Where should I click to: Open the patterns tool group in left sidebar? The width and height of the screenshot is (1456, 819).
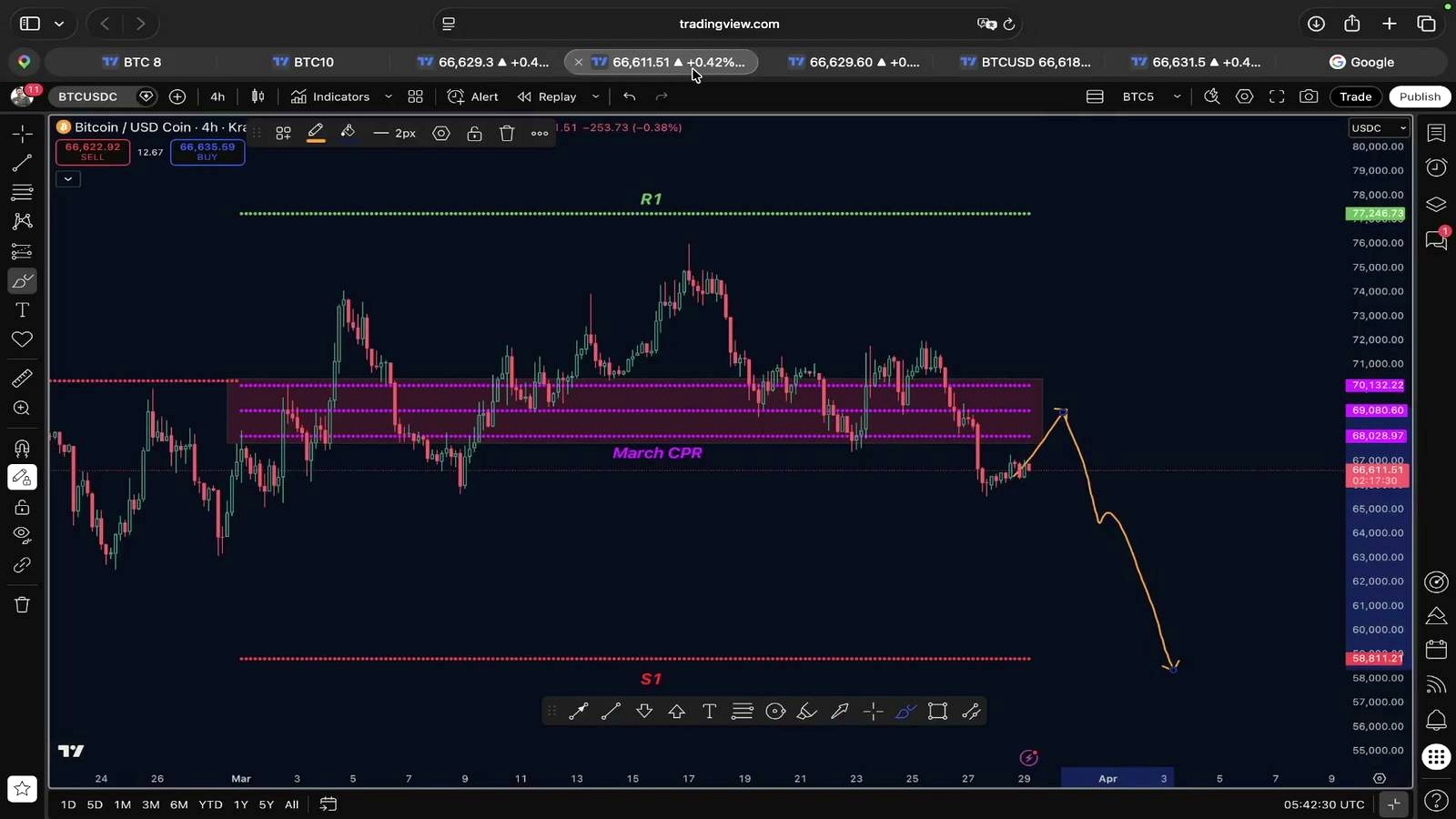[22, 221]
